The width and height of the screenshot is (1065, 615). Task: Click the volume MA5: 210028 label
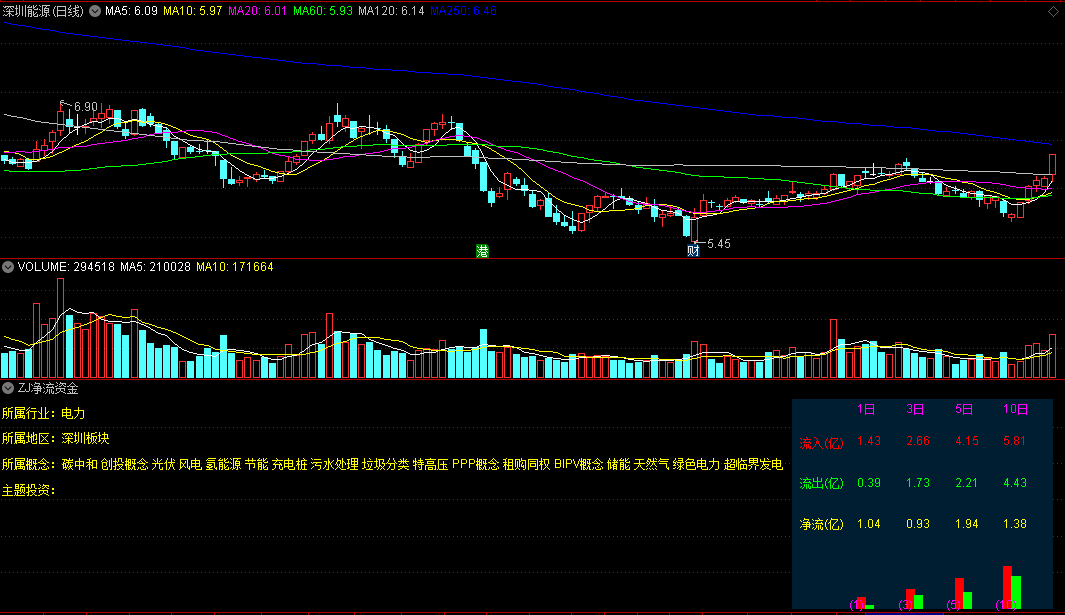156,267
